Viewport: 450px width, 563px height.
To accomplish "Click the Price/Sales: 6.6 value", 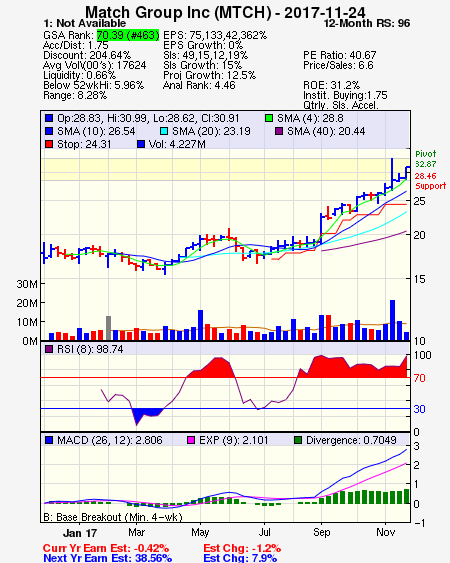I will (x=338, y=65).
